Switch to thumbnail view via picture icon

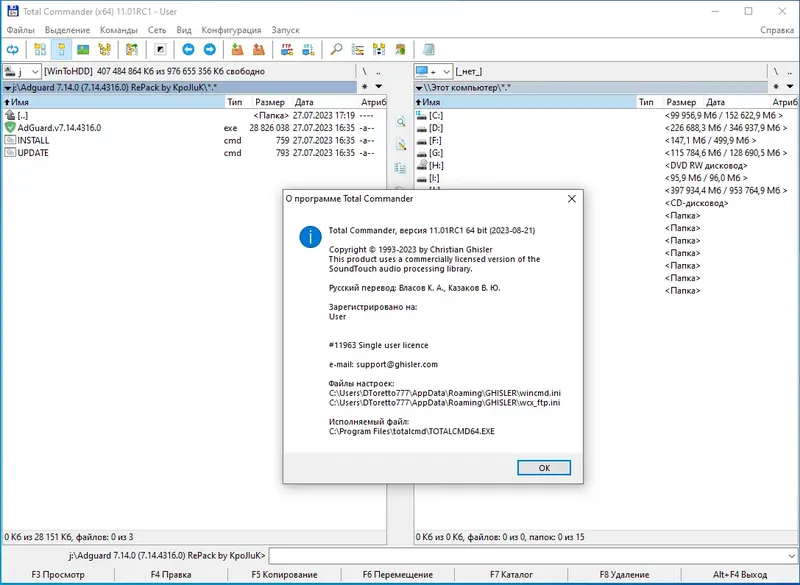click(83, 49)
